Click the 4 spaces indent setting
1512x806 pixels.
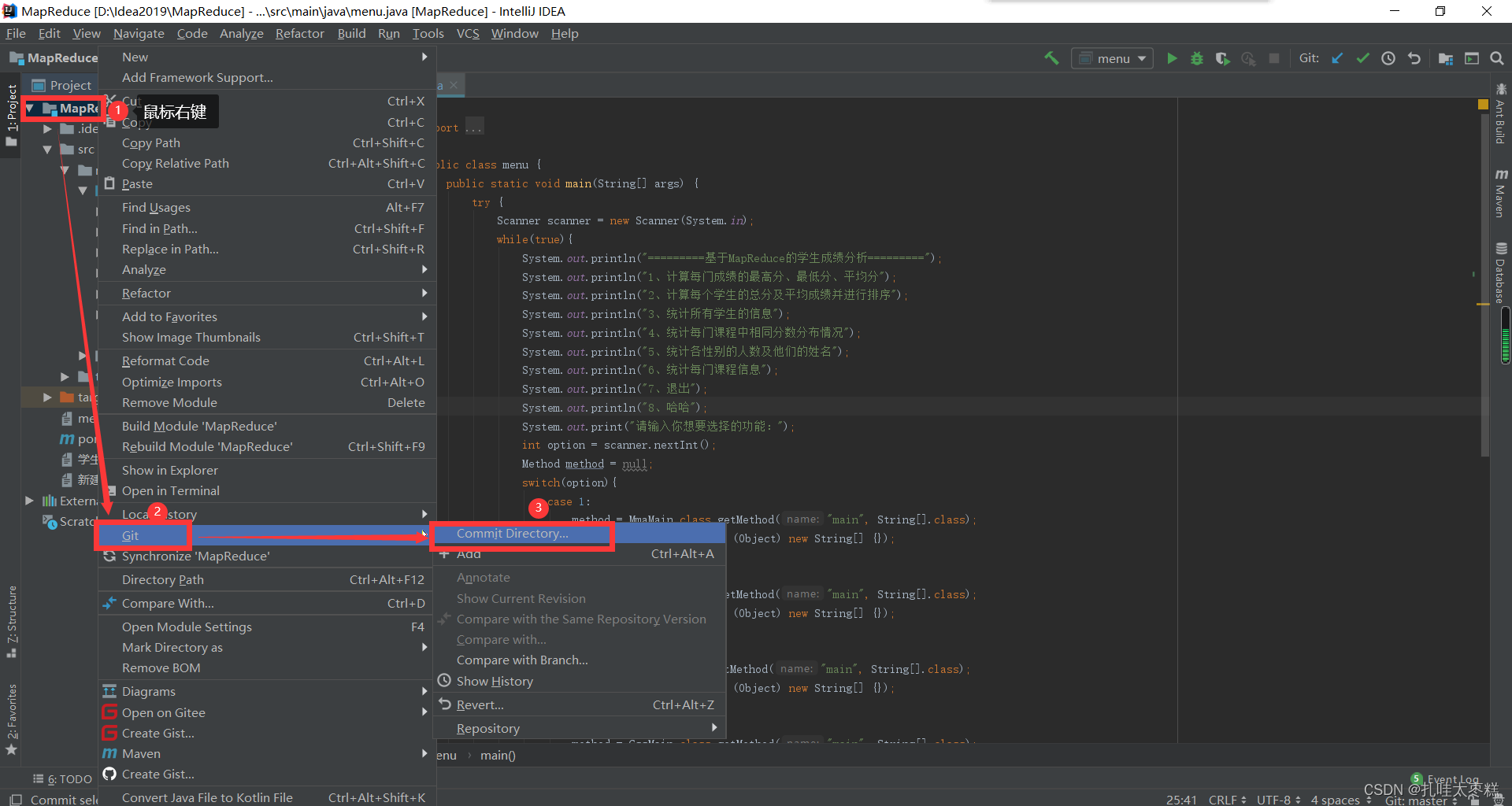click(1340, 800)
